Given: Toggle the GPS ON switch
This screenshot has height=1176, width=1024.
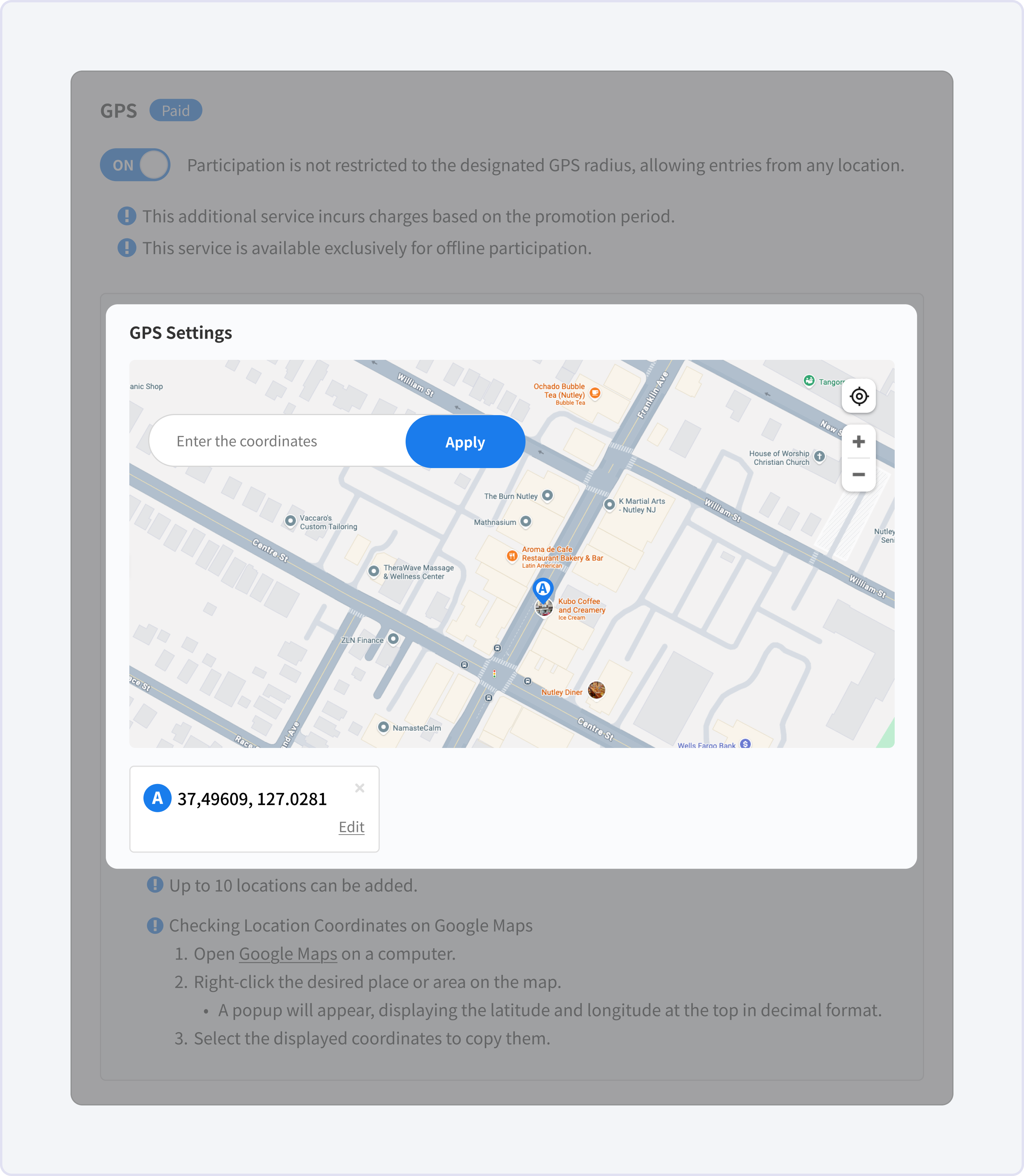Looking at the screenshot, I should click(x=136, y=165).
